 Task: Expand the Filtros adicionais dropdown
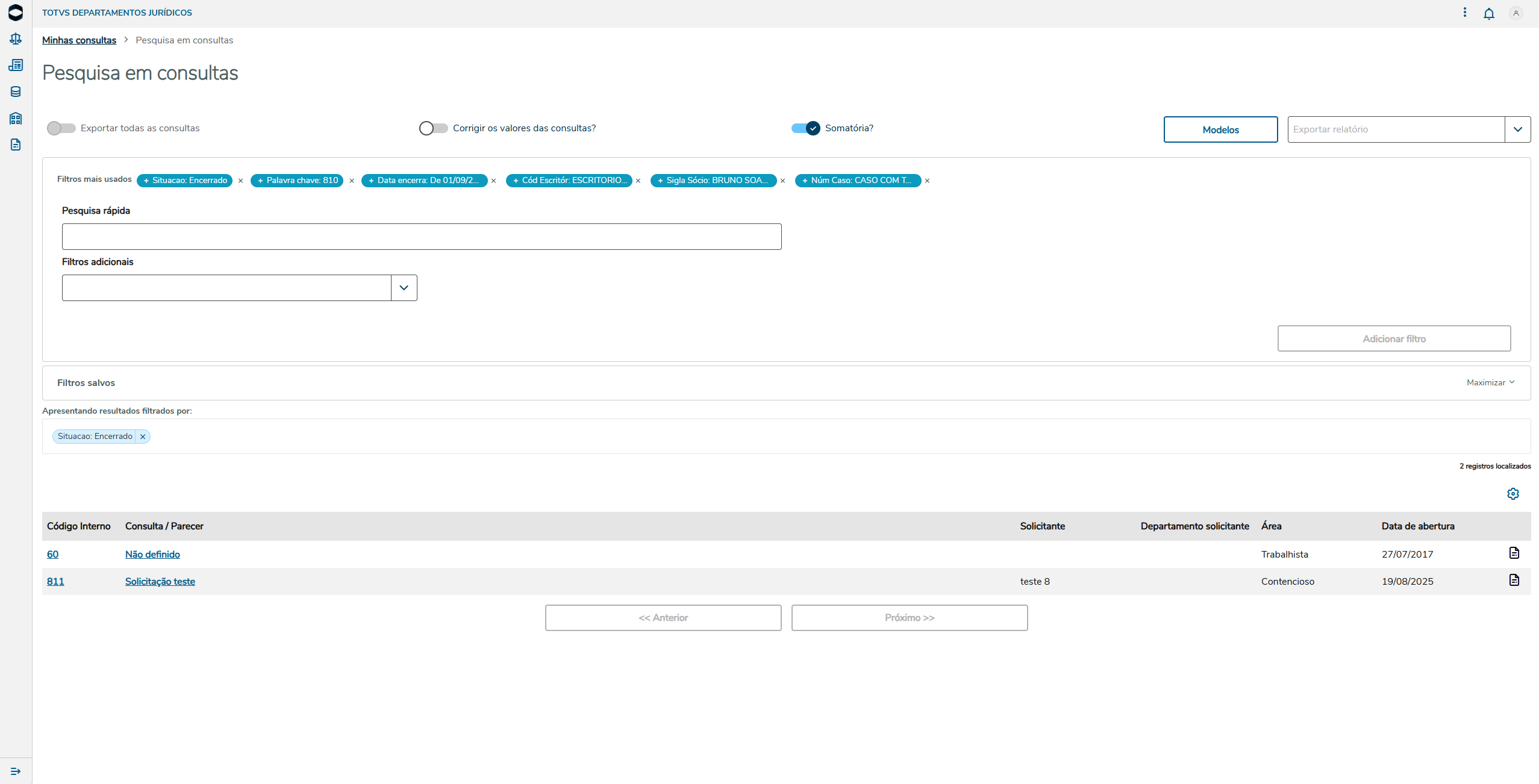(x=404, y=288)
